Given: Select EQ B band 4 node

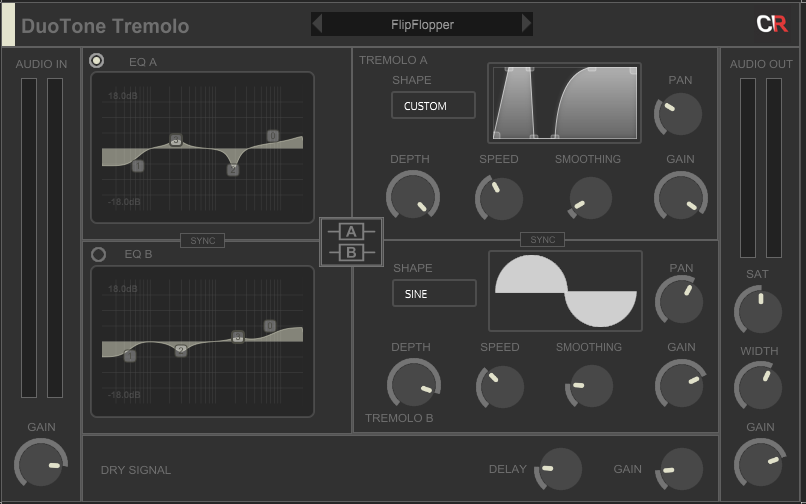Looking at the screenshot, I should (269, 326).
